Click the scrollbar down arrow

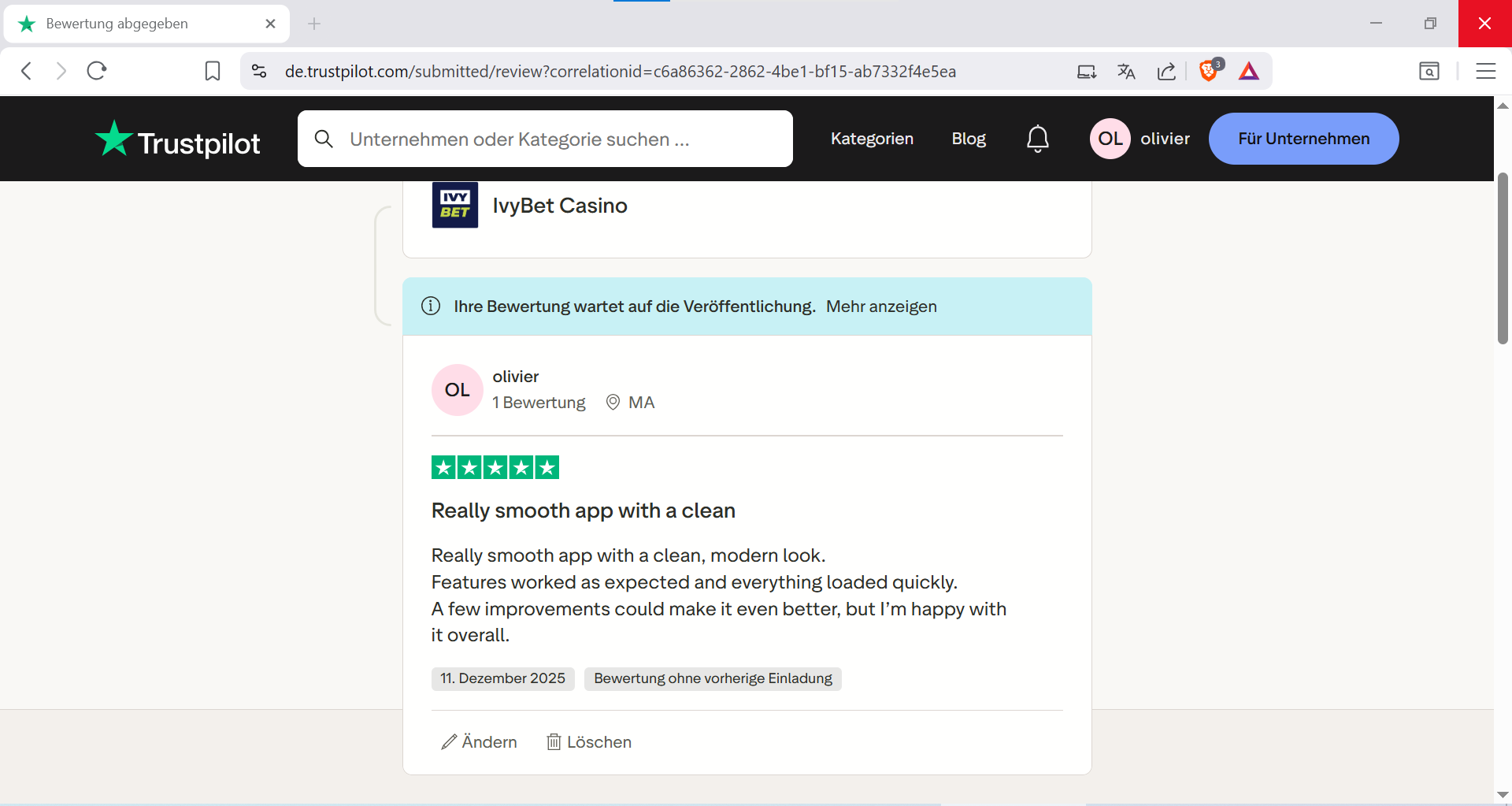coord(1503,795)
